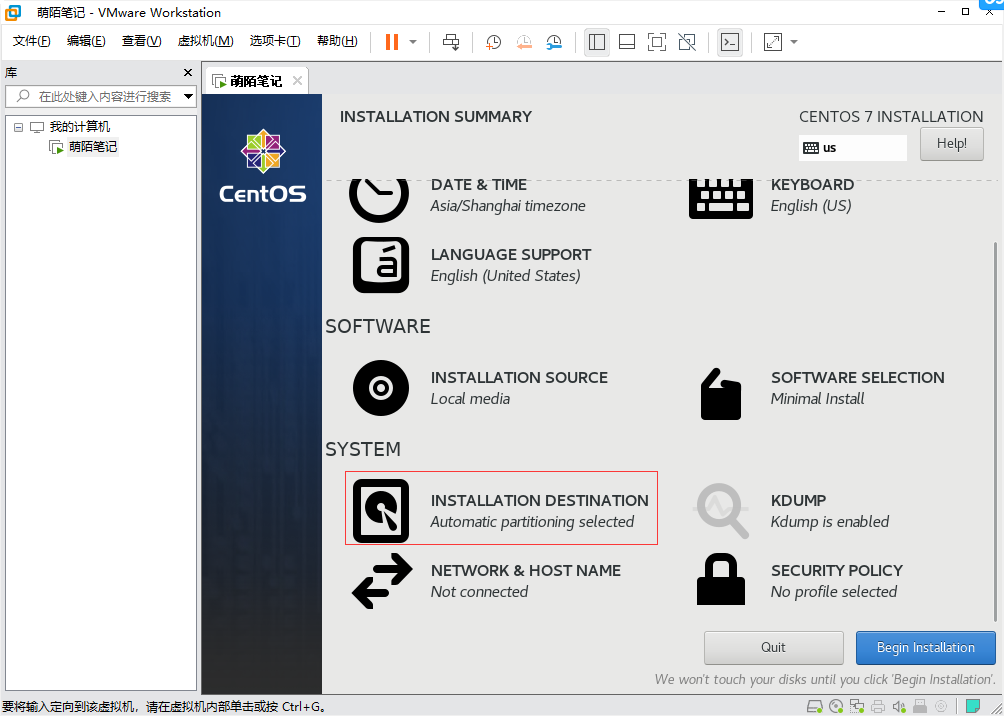Click the teal message log status icon
The image size is (1004, 716).
(x=973, y=707)
